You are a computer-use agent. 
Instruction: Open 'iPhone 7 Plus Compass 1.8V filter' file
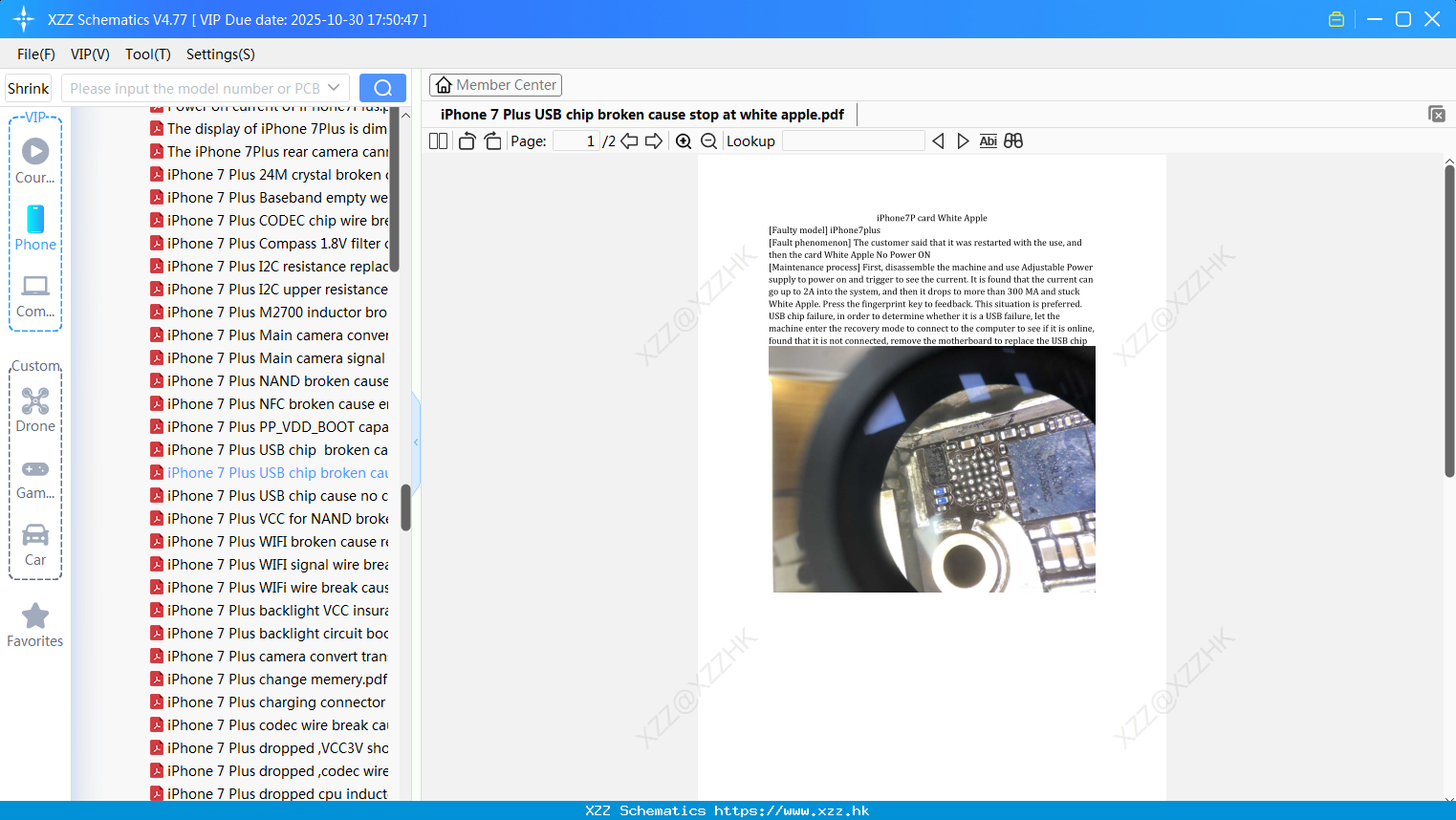(269, 244)
